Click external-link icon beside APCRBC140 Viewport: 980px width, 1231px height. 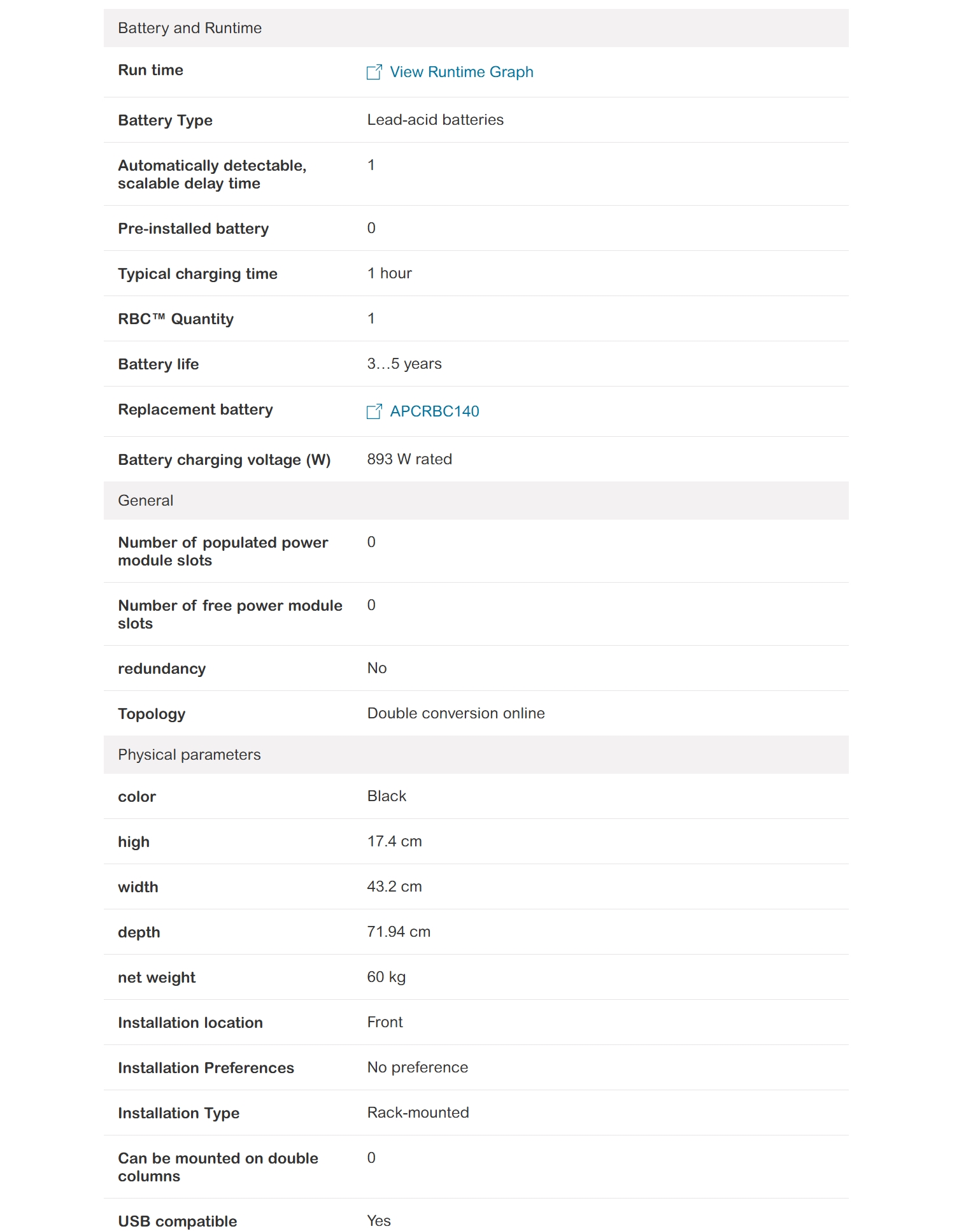click(x=374, y=411)
